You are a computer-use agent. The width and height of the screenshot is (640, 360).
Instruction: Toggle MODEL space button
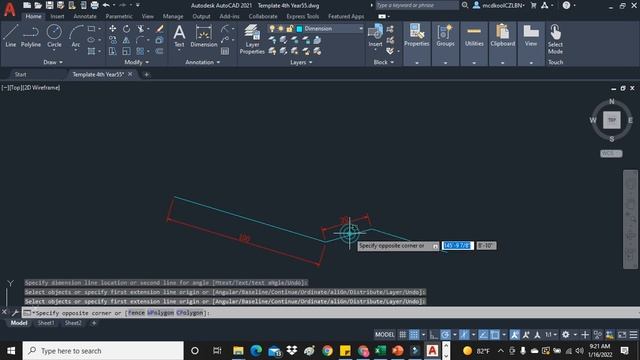(x=384, y=335)
